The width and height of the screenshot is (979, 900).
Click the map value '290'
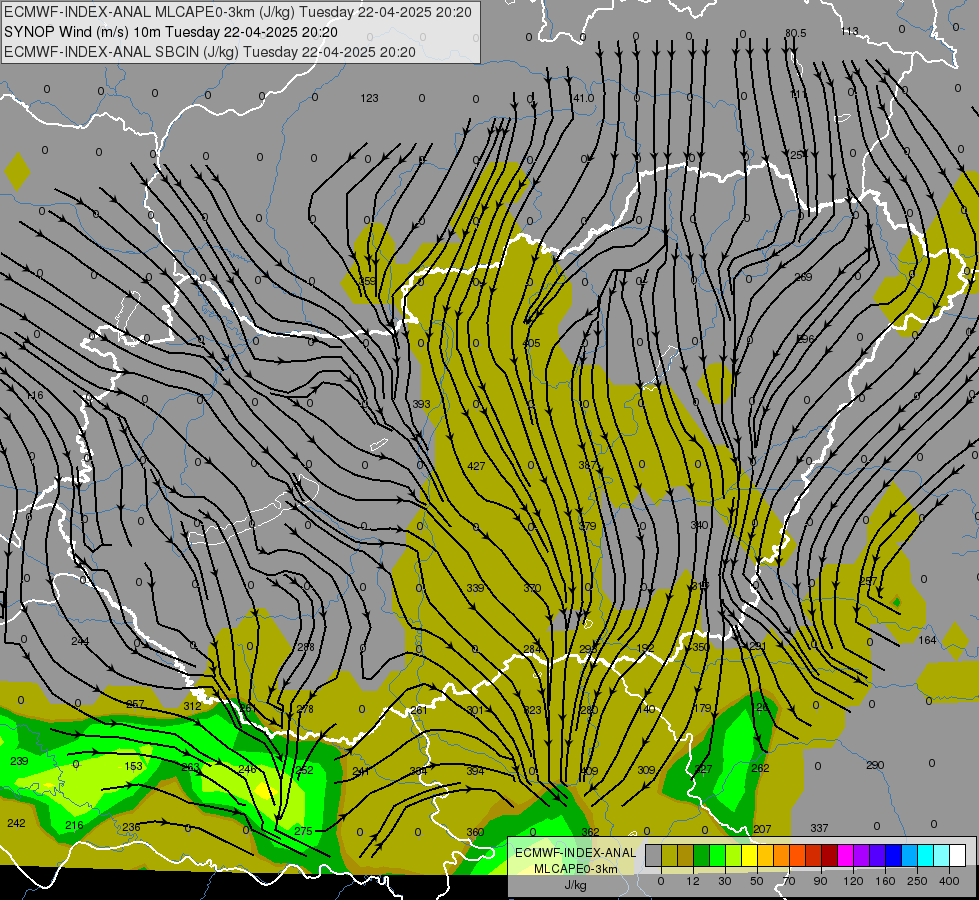(x=875, y=765)
